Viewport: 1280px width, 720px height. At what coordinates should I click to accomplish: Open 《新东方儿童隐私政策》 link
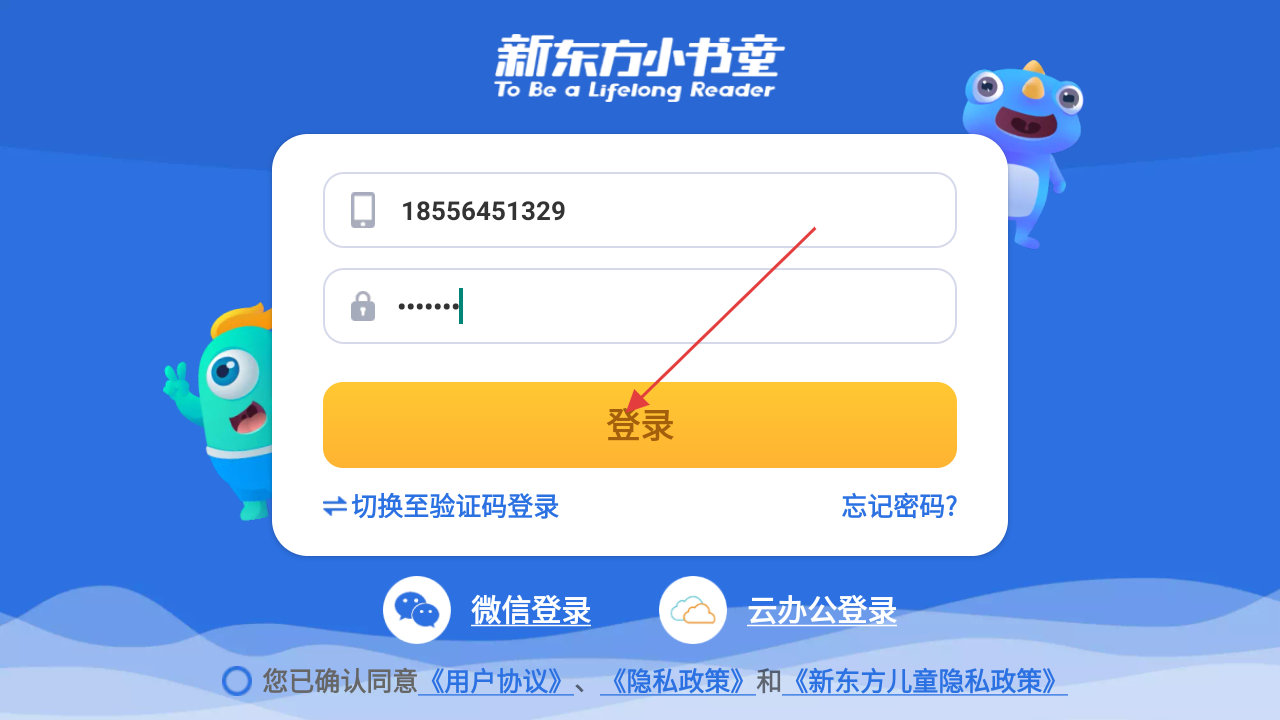925,682
